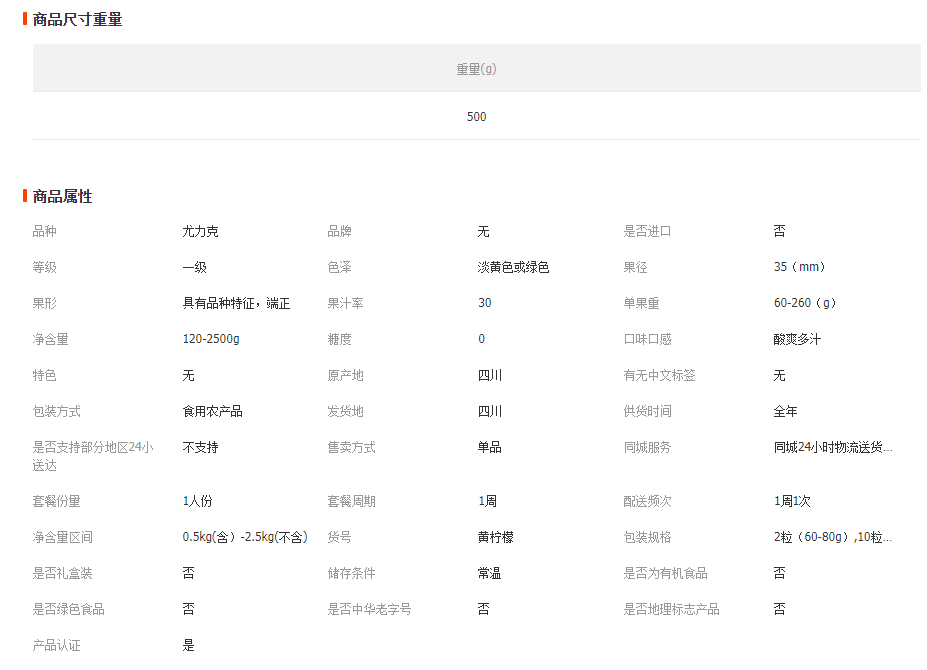Click the 商品尺寸重量 section heading

[77, 19]
